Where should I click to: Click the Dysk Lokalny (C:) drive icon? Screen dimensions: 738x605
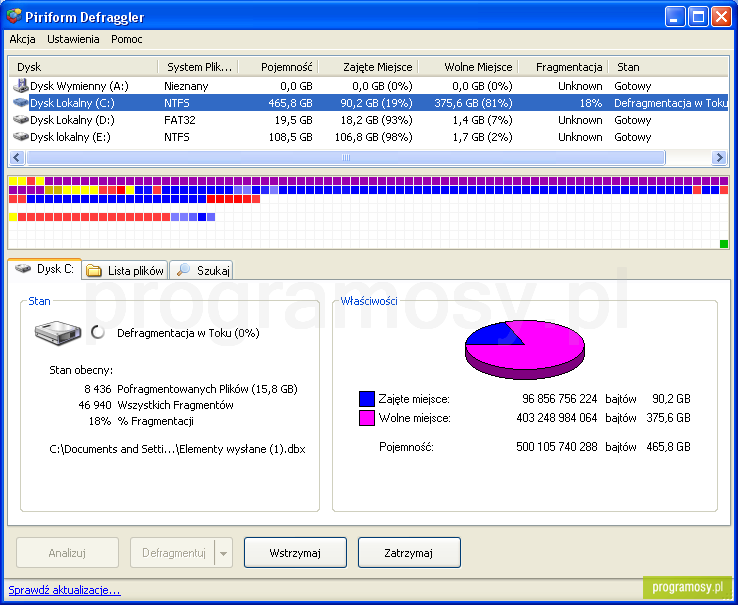(21, 103)
